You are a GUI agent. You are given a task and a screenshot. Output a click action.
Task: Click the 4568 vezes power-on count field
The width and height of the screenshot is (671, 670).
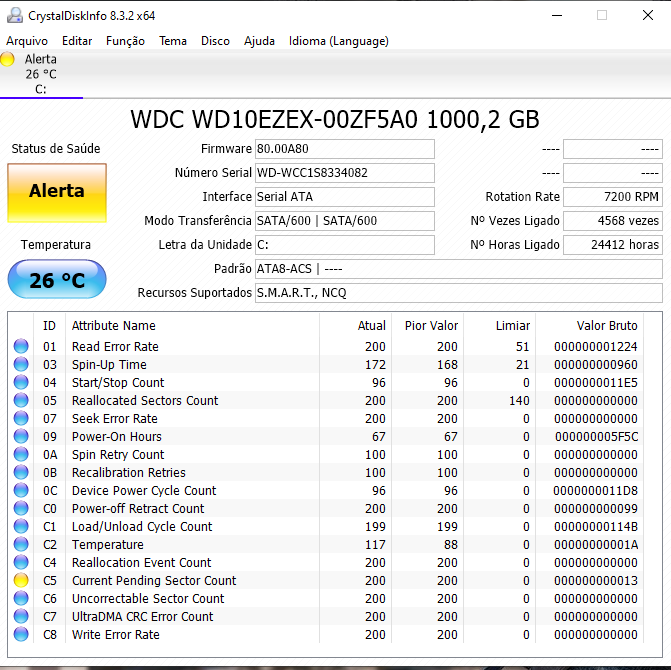pos(613,221)
